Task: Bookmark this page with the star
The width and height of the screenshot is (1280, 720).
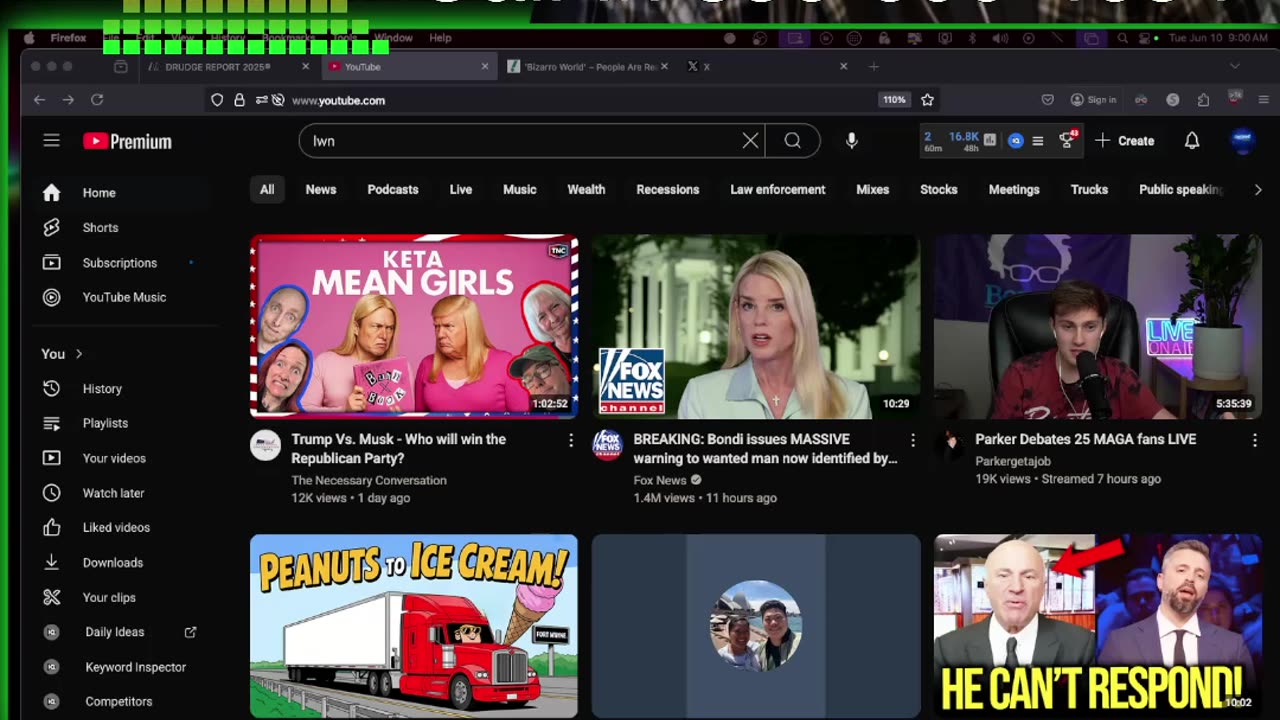Action: point(927,100)
